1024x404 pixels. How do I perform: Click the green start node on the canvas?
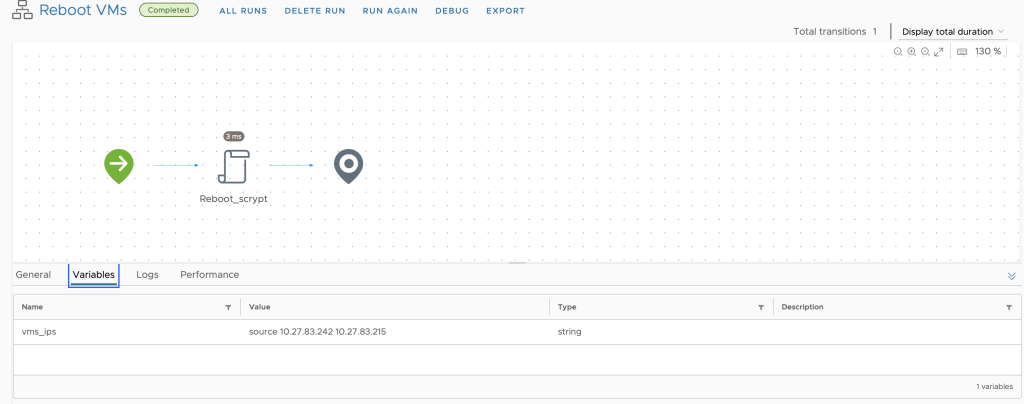point(119,166)
